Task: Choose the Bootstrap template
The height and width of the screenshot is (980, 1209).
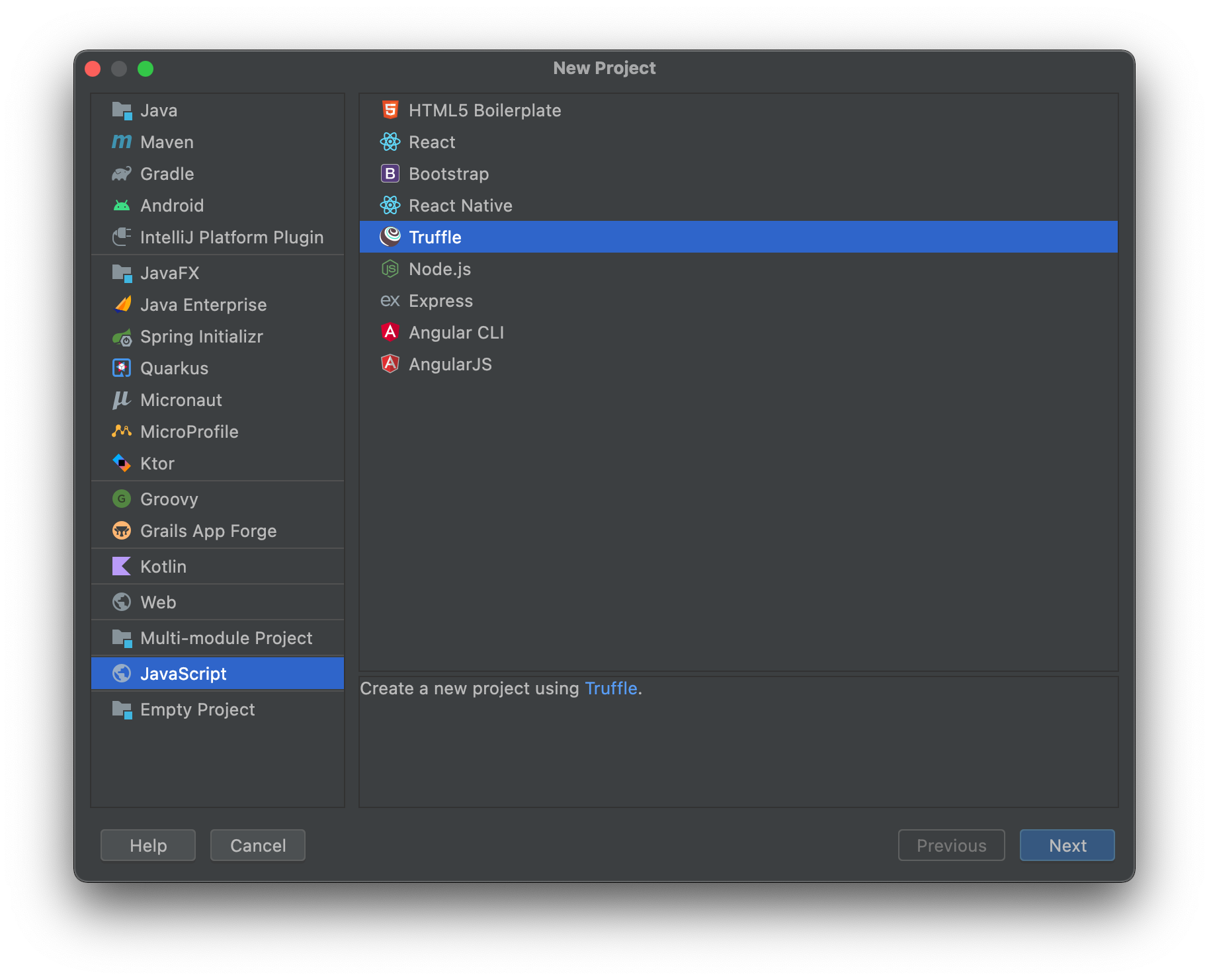Action: point(739,174)
